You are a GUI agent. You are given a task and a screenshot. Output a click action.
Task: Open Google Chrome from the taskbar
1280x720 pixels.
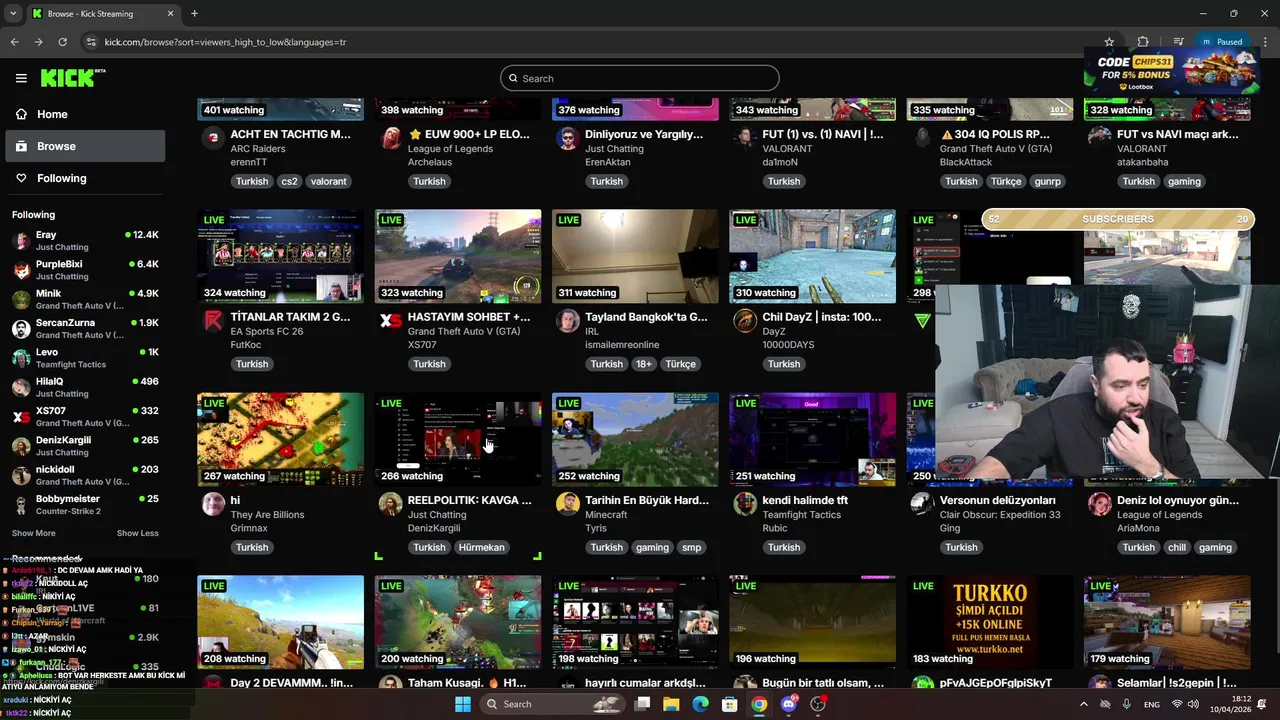coord(759,704)
